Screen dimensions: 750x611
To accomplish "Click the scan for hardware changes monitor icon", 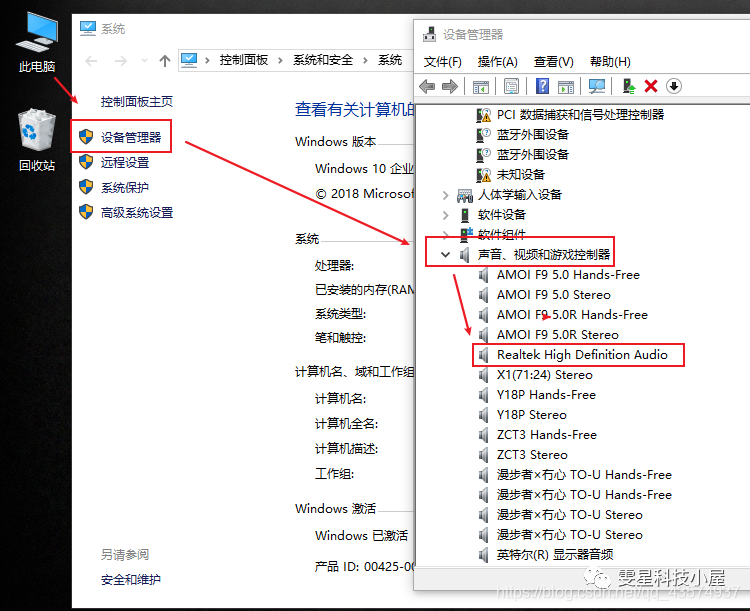I will (597, 87).
